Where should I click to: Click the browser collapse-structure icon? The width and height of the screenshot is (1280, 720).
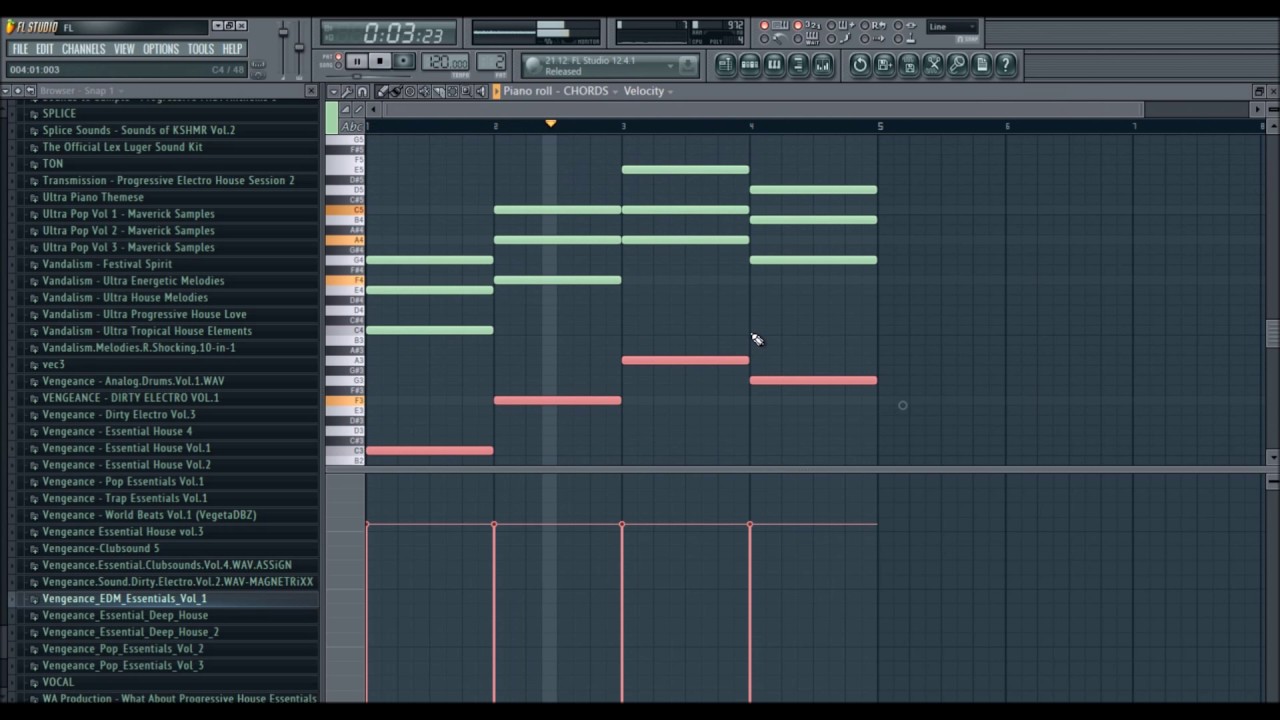(17, 91)
